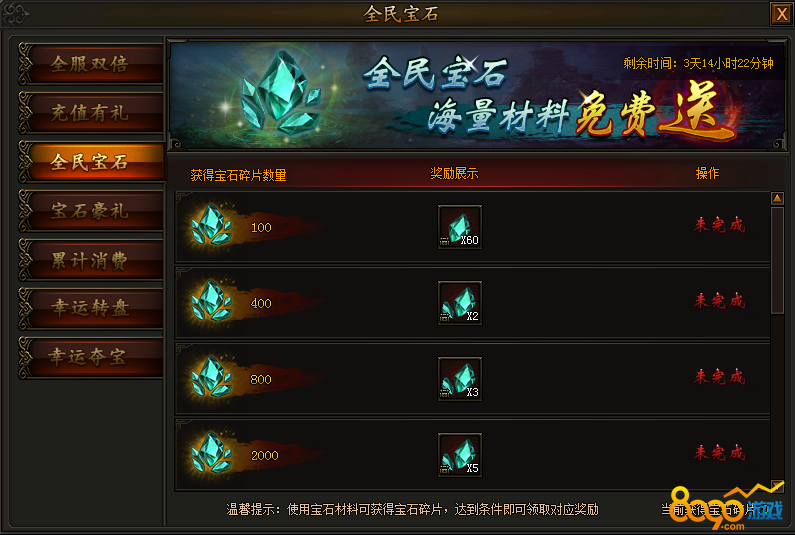Switch to the 充值有礼 tab
Image resolution: width=795 pixels, height=535 pixels.
pos(91,113)
